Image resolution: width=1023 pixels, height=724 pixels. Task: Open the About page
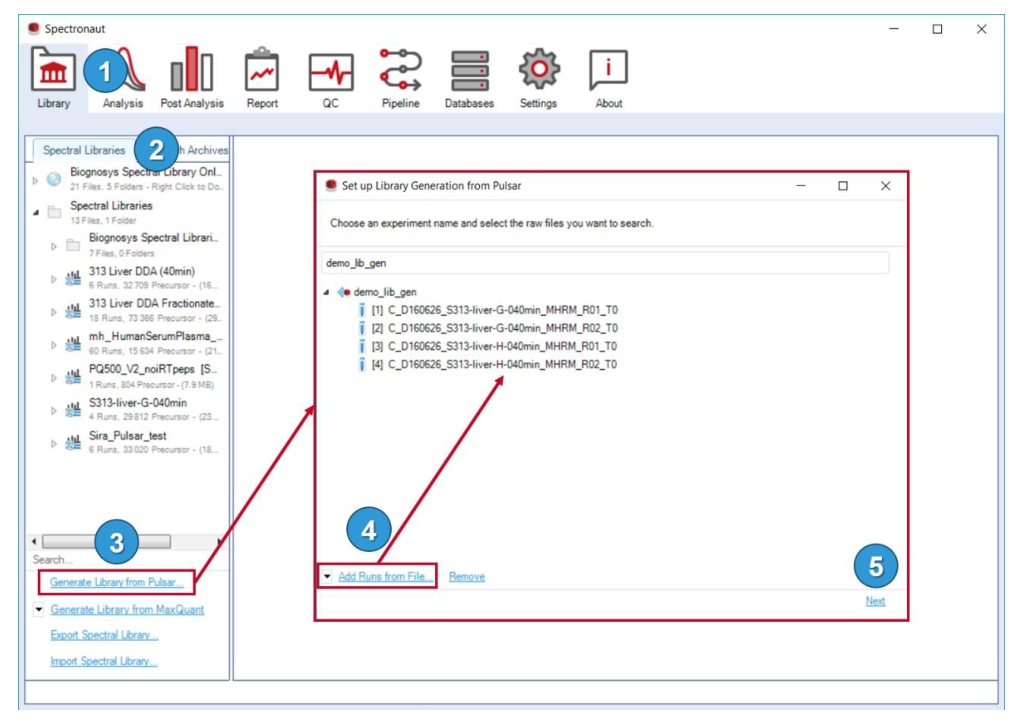coord(608,78)
